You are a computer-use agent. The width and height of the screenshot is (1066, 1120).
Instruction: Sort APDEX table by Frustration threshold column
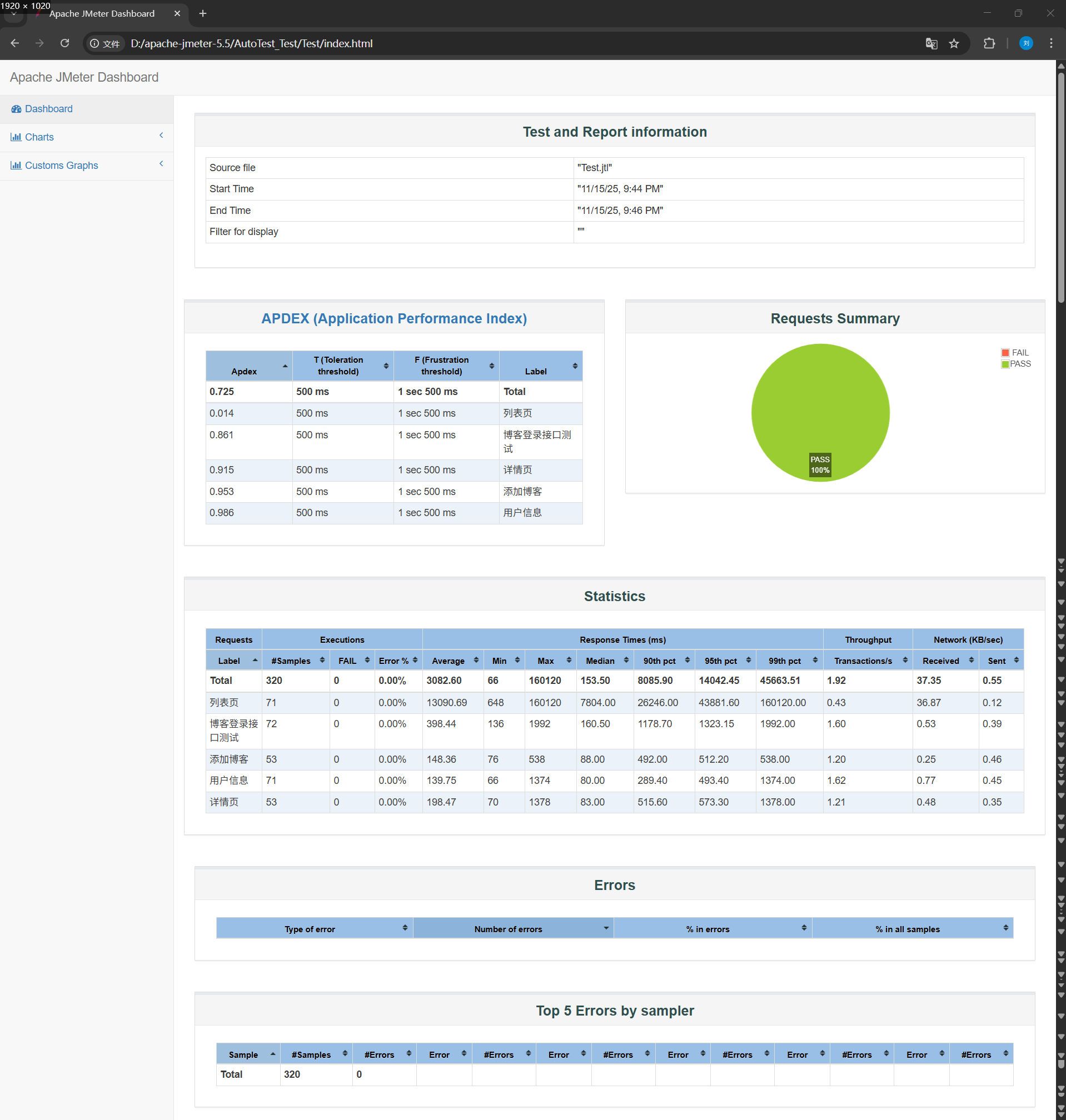[446, 366]
